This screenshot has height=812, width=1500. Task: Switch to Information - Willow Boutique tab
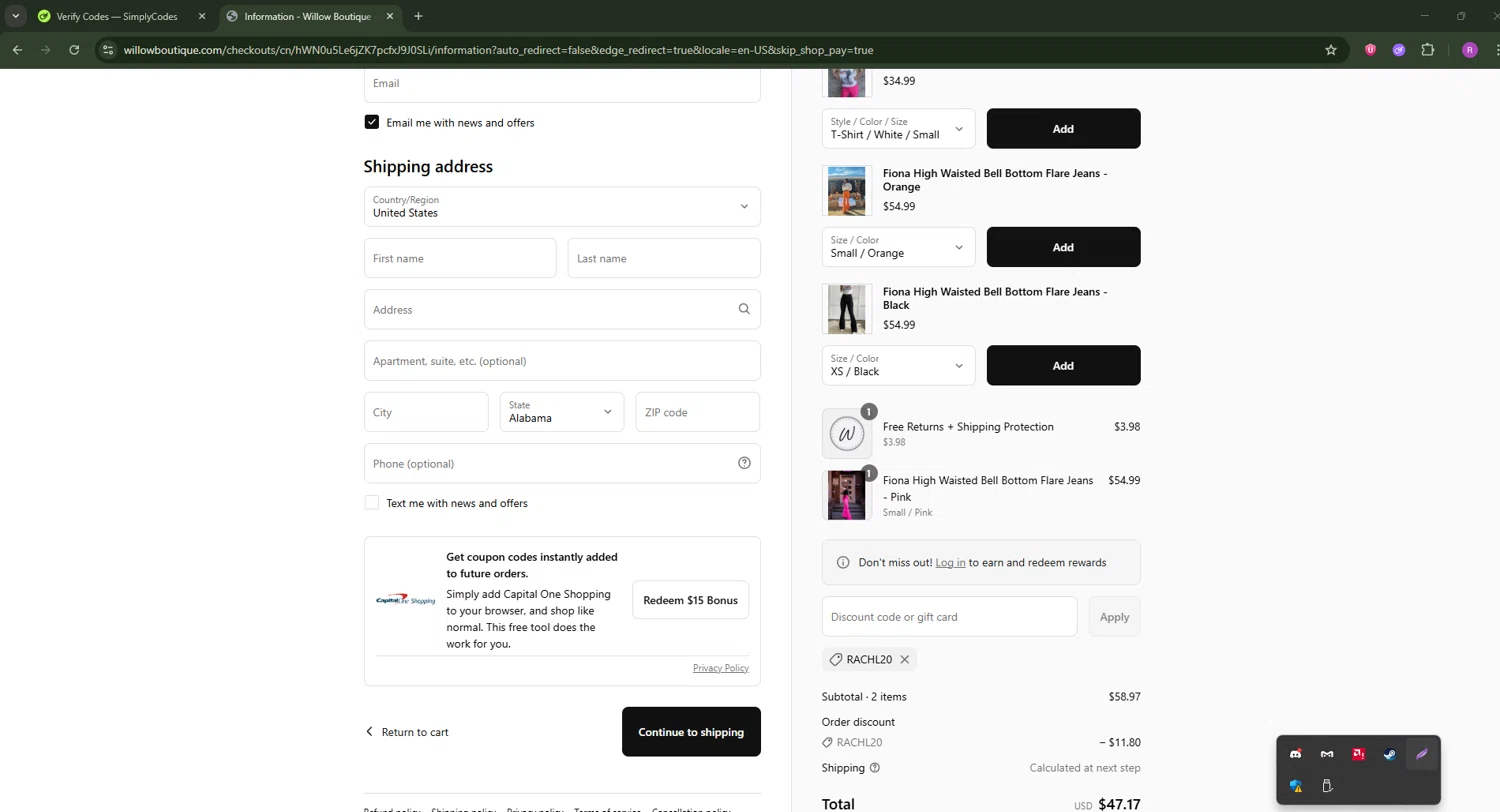308,16
